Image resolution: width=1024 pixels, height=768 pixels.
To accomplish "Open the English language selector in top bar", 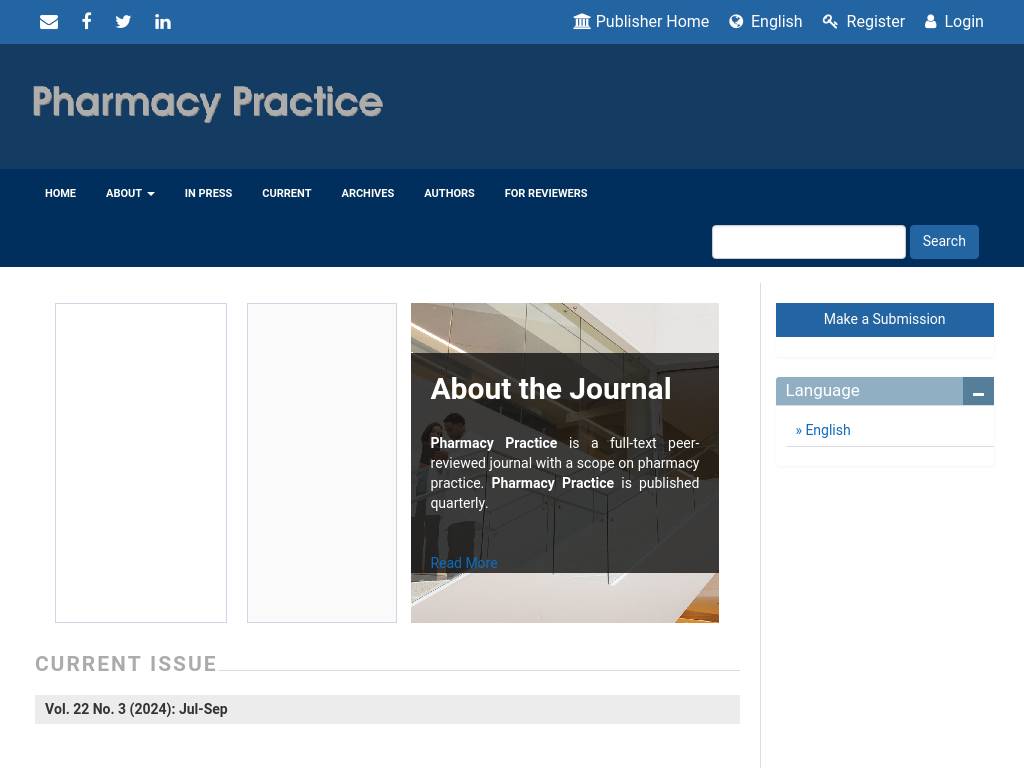I will [x=765, y=22].
